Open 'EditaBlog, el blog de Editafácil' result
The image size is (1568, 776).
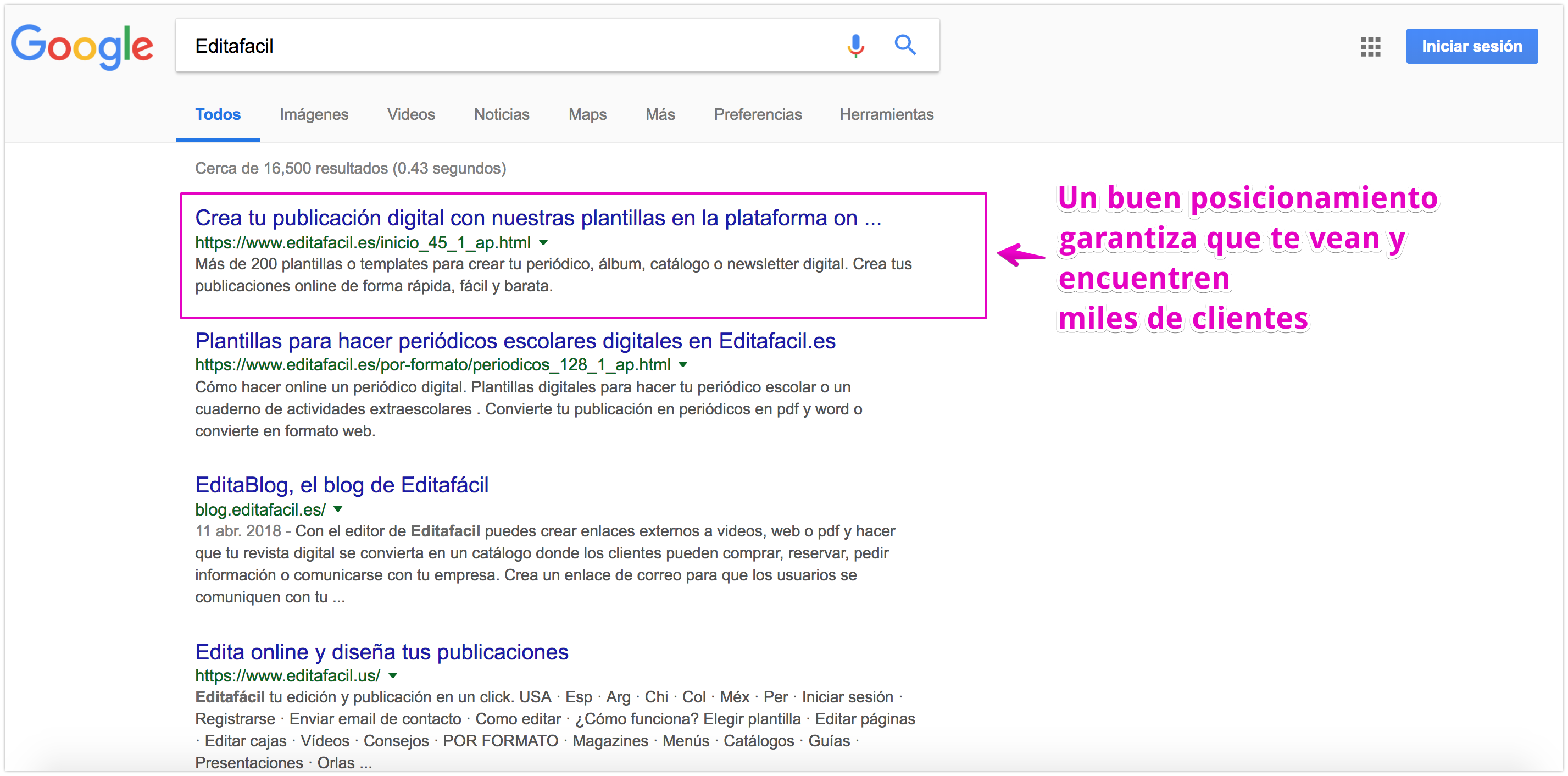tap(342, 485)
